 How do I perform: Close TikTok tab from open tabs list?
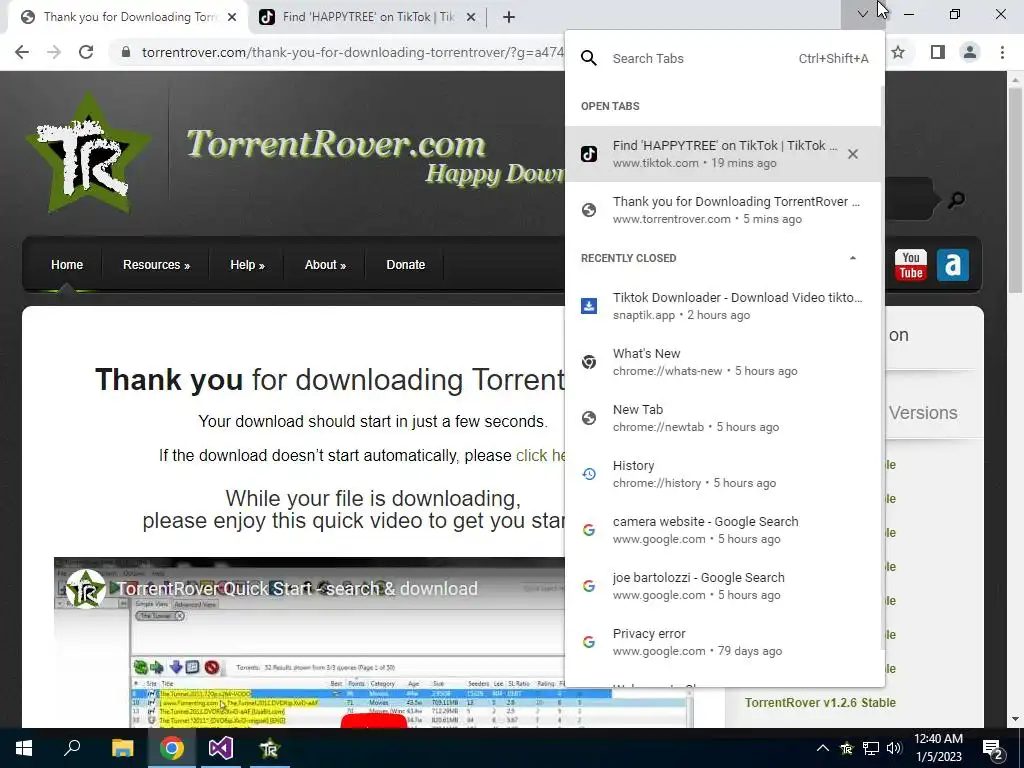852,154
